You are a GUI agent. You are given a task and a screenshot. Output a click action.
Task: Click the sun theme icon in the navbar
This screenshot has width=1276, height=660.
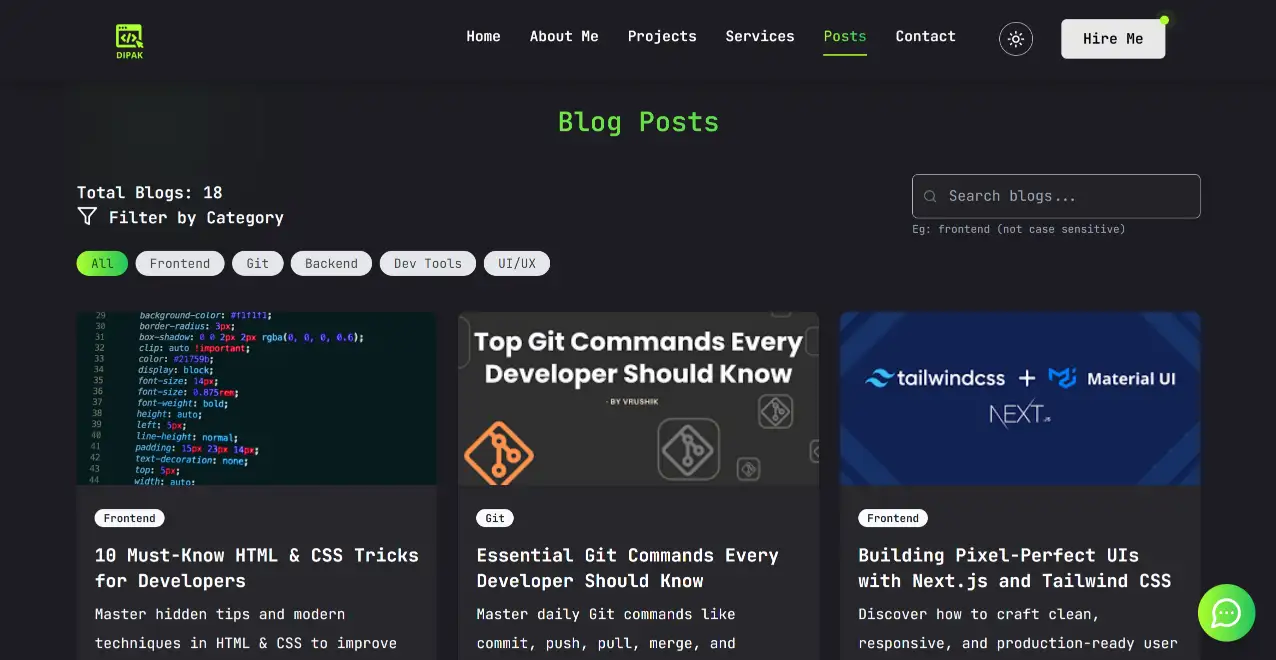(1016, 39)
